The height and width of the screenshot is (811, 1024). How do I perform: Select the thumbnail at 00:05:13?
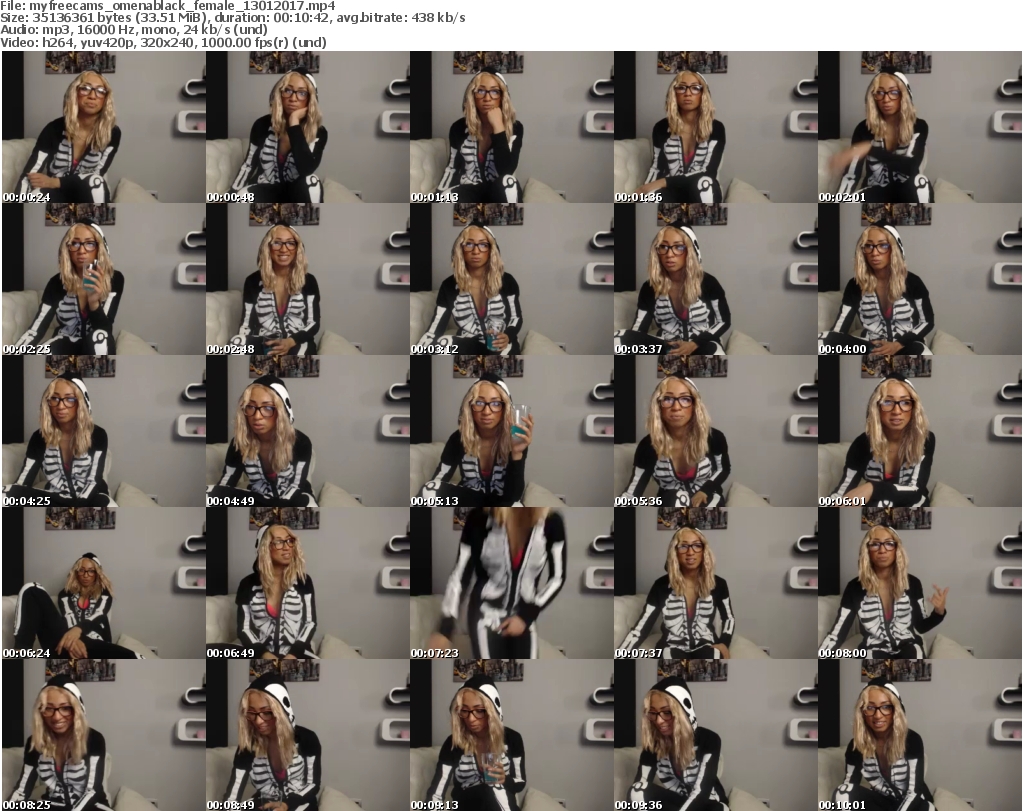click(x=511, y=431)
